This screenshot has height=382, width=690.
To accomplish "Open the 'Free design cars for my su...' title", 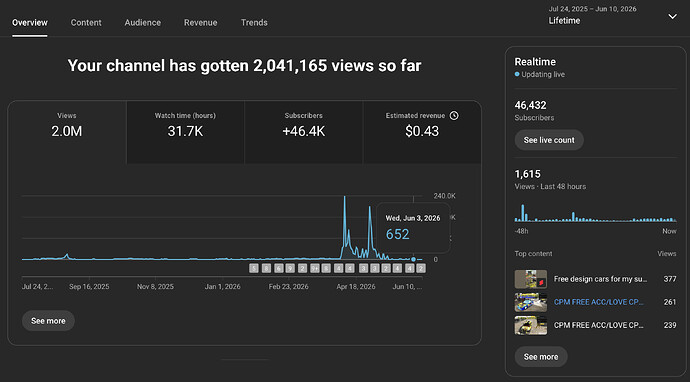I will coord(600,279).
